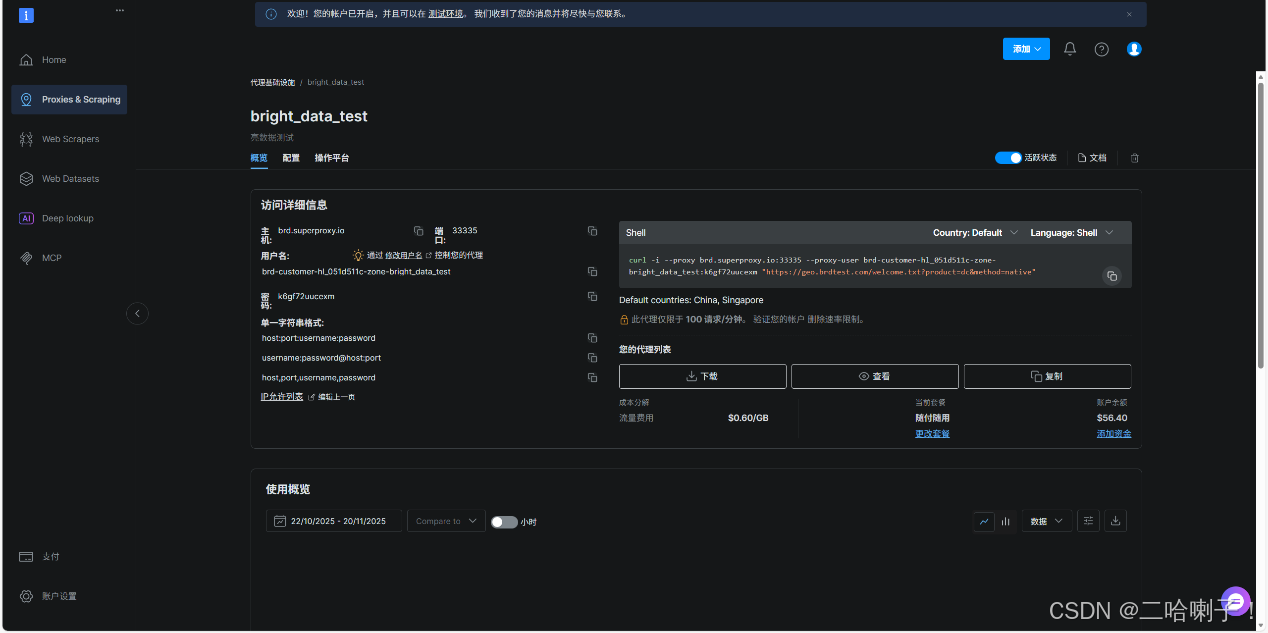Open Home in the sidebar

coord(54,60)
